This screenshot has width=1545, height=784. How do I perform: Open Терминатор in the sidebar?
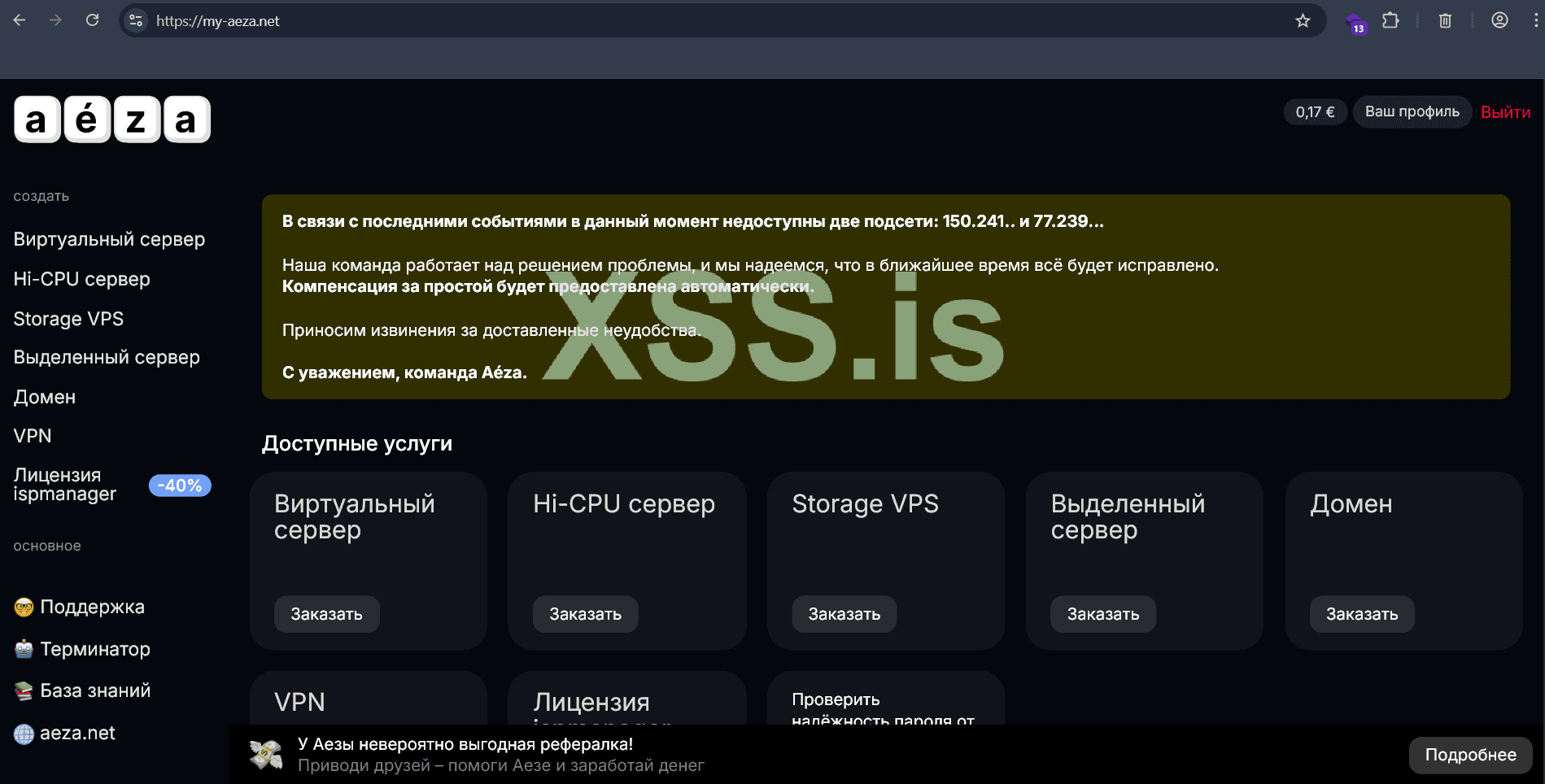click(x=94, y=649)
